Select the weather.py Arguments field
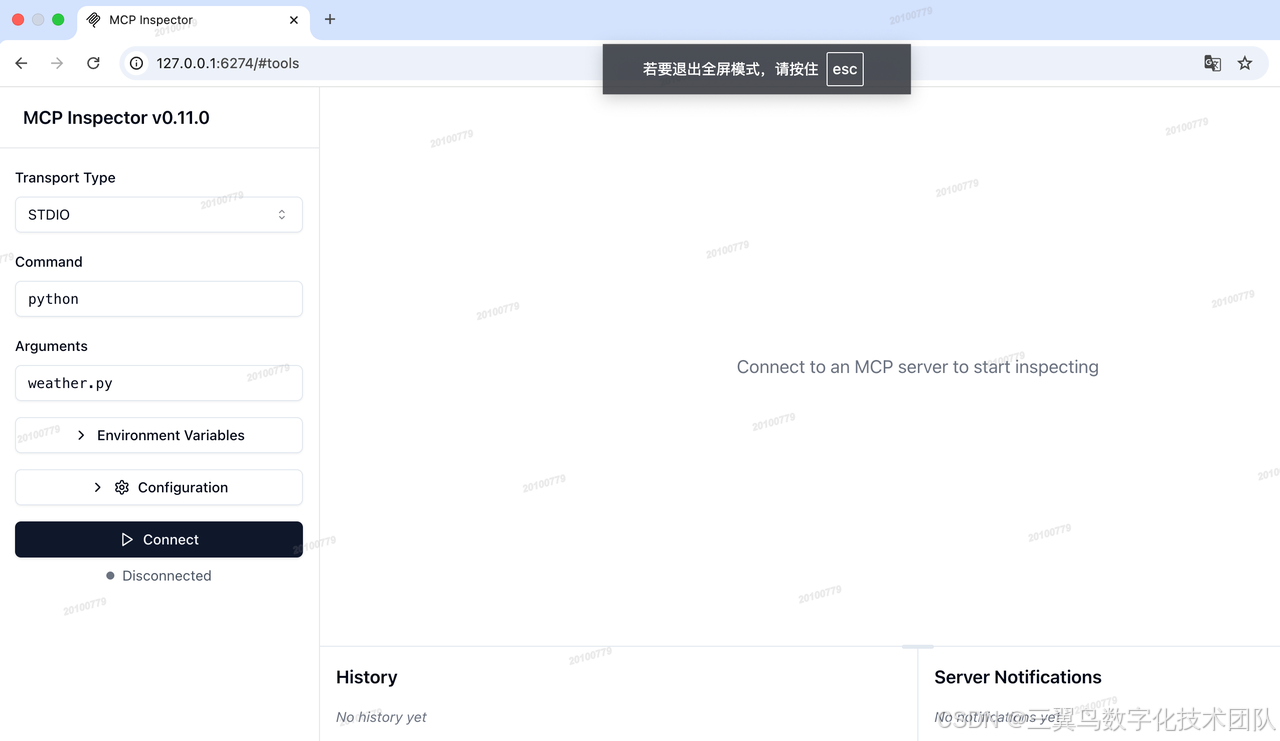This screenshot has width=1280, height=741. [x=158, y=383]
